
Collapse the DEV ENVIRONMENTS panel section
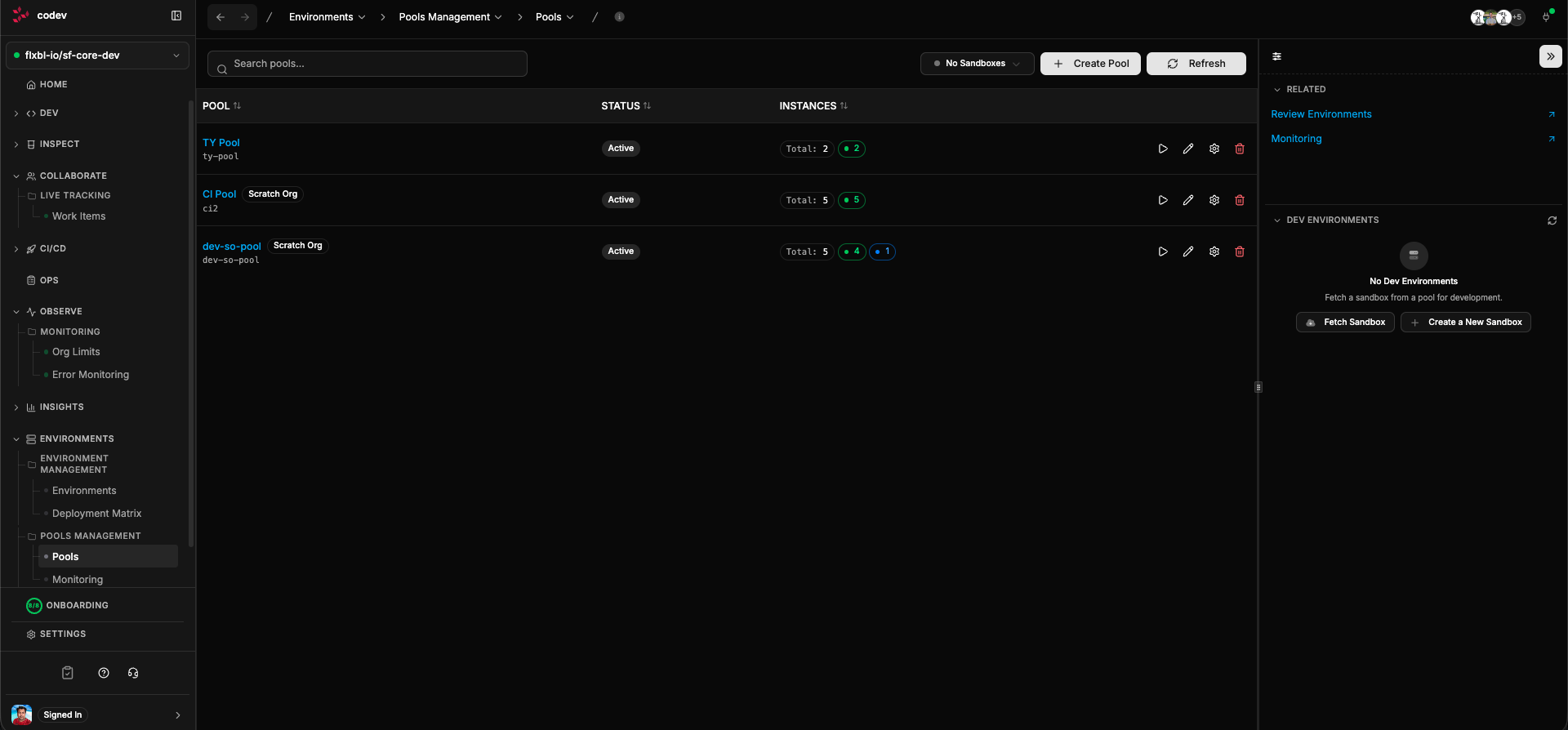click(1277, 220)
